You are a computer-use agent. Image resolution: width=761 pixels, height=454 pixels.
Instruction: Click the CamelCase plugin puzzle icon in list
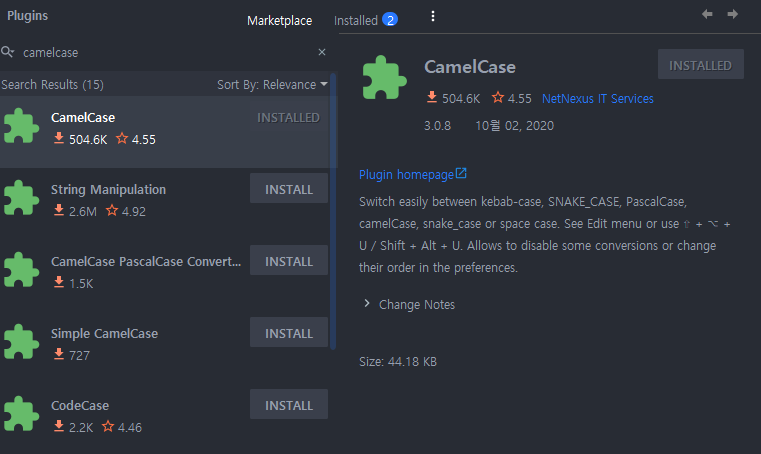tap(21, 126)
